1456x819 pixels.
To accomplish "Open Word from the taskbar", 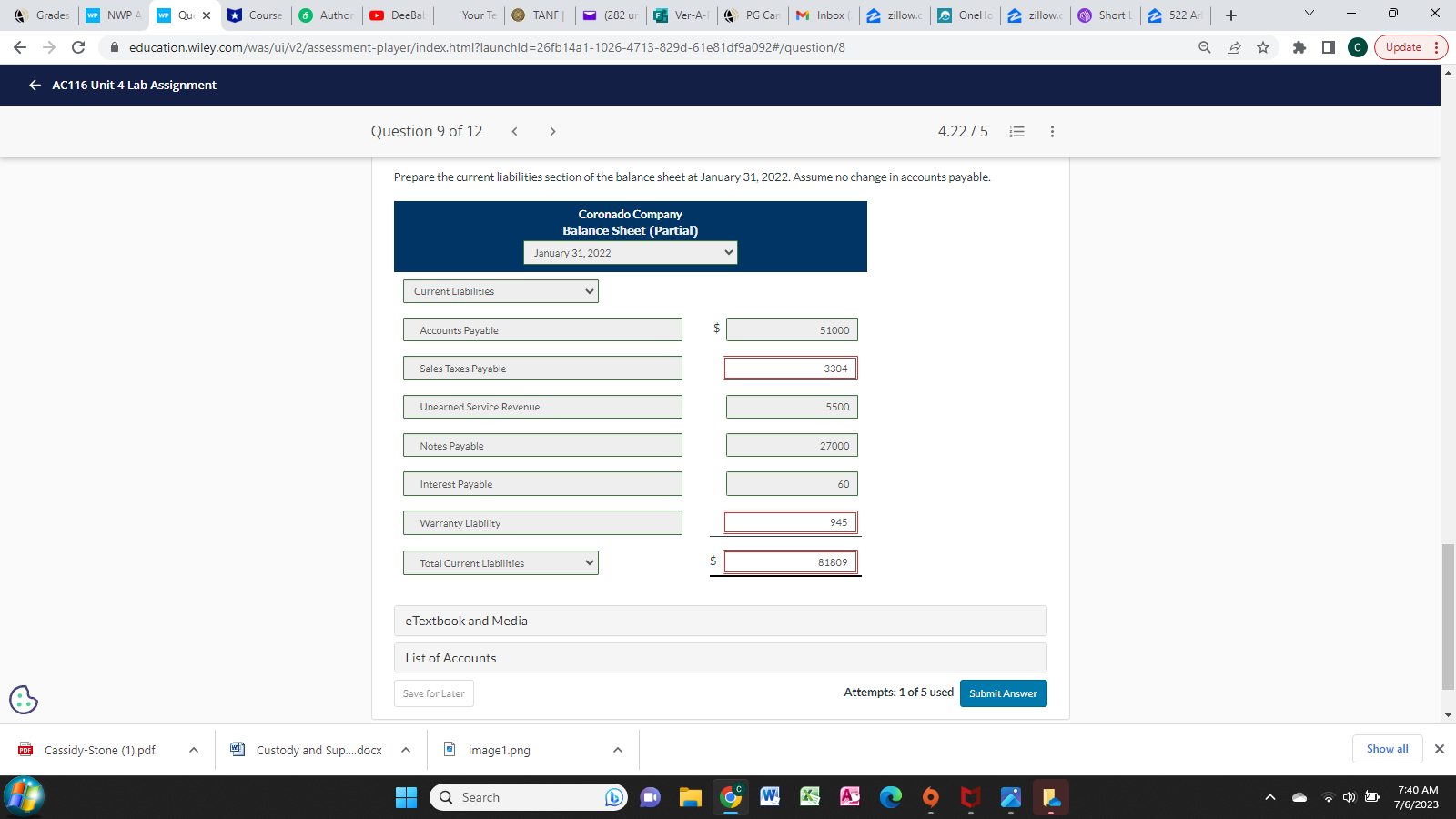I will pyautogui.click(x=769, y=797).
